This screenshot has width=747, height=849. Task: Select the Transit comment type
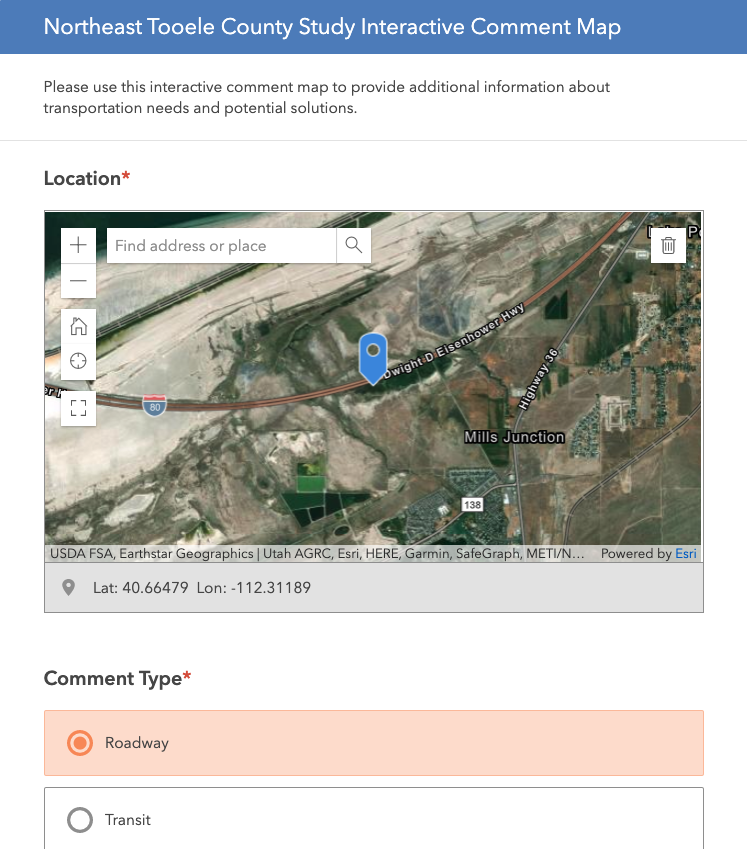point(79,820)
